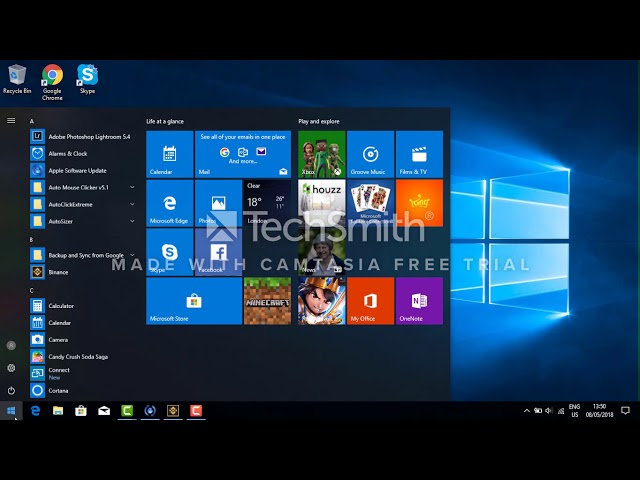
Task: Open the OneNote tile
Action: (x=419, y=301)
